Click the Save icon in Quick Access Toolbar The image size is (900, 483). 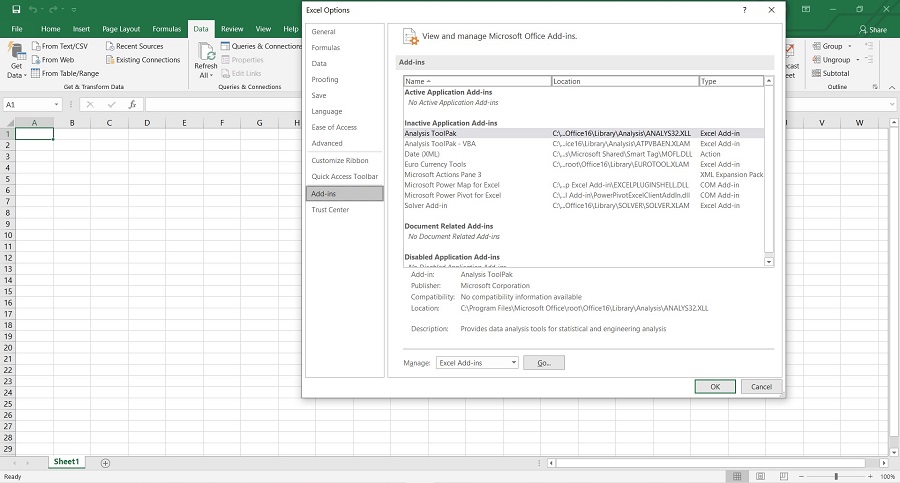click(17, 9)
